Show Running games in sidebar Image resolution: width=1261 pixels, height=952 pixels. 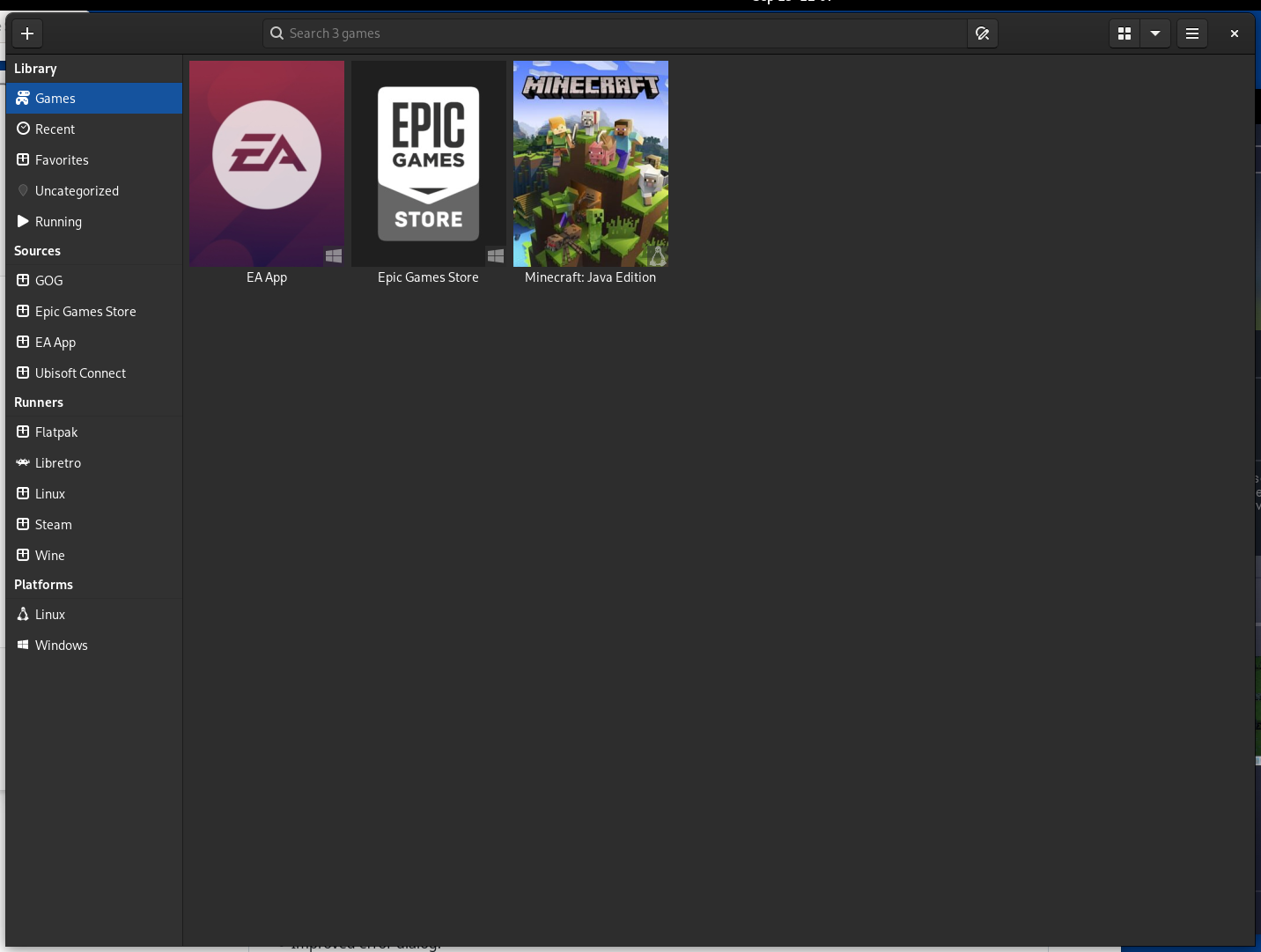coord(58,222)
